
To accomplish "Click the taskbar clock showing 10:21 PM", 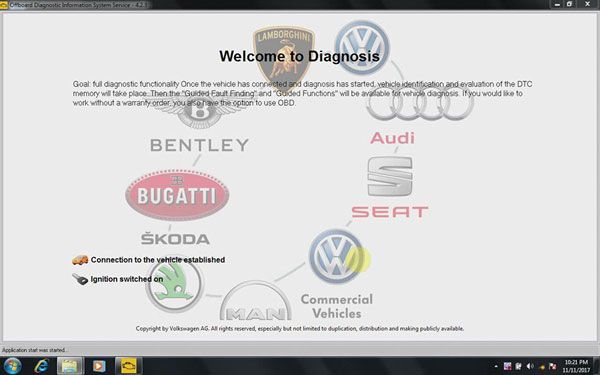I will coord(576,366).
